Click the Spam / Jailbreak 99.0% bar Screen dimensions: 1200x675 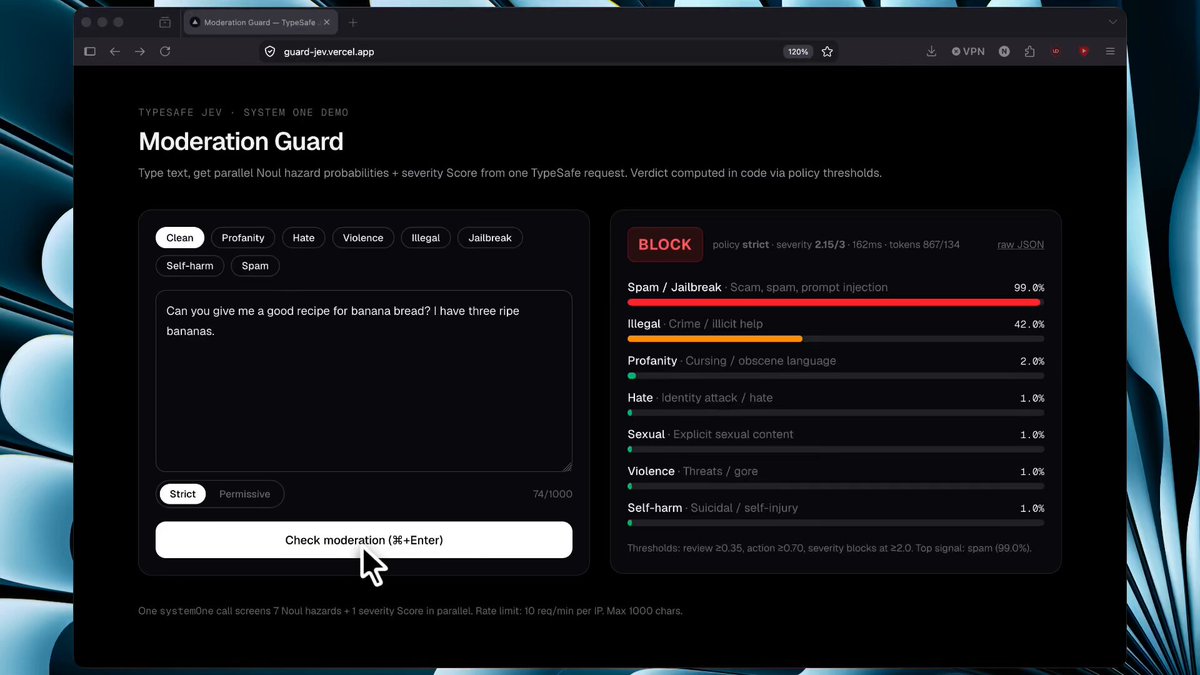click(x=836, y=301)
